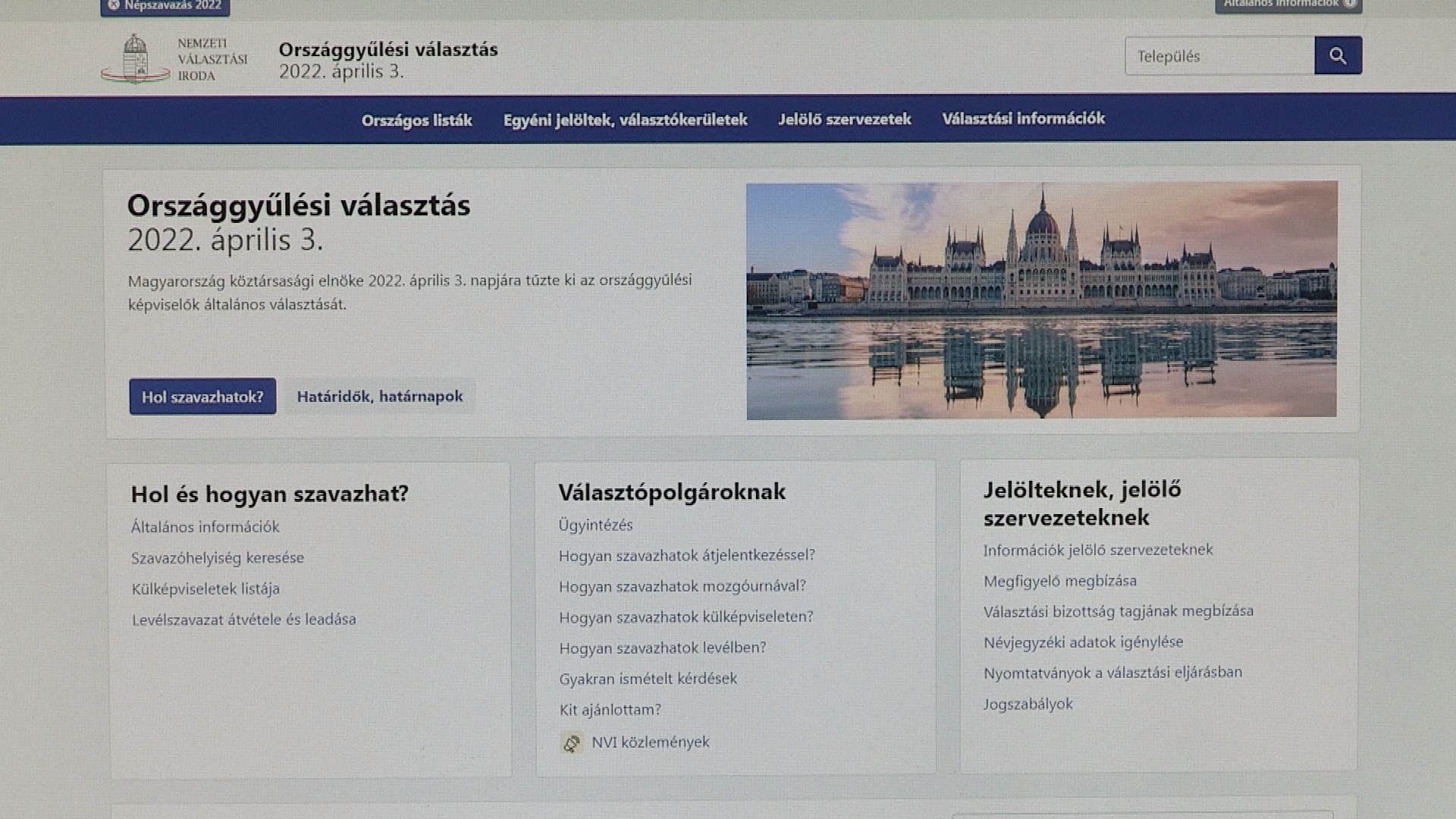Click the Általános információk info icon

1351,4
